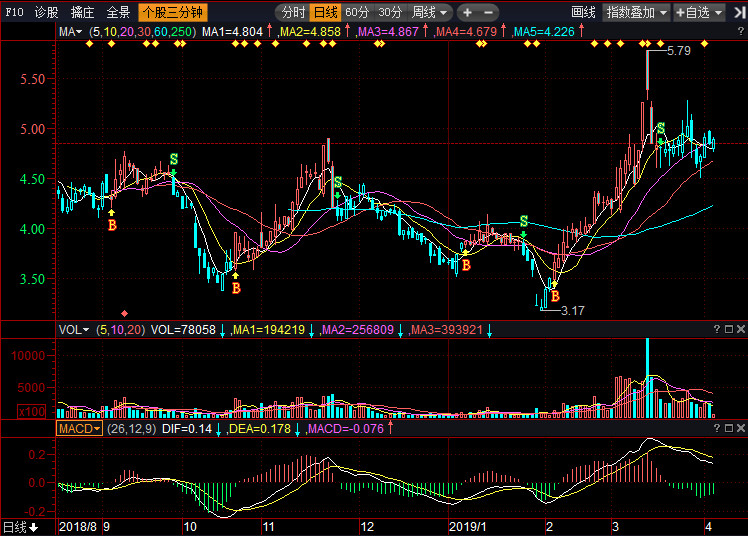Click the tallest volume bar in March
748x536 pixels.
647,378
